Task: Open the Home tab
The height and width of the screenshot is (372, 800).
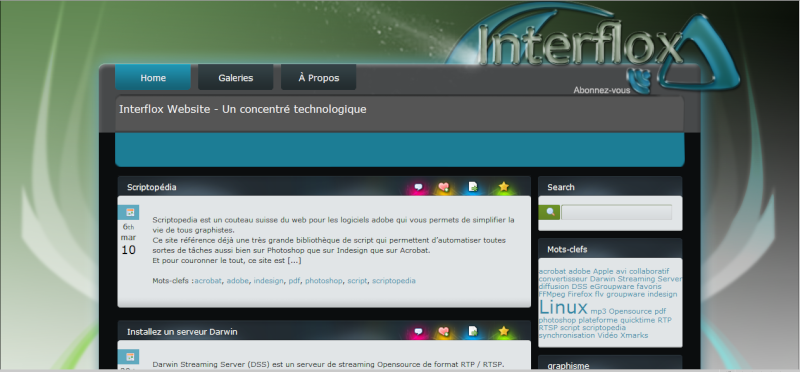Action: [153, 78]
